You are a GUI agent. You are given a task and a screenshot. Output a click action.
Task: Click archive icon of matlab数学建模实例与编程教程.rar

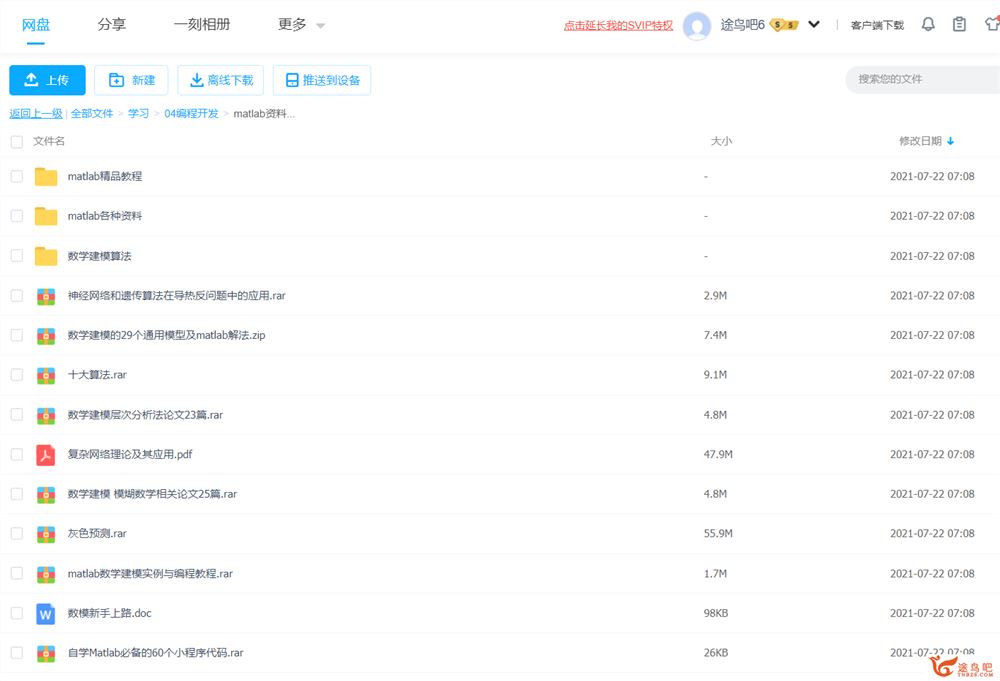coord(46,574)
